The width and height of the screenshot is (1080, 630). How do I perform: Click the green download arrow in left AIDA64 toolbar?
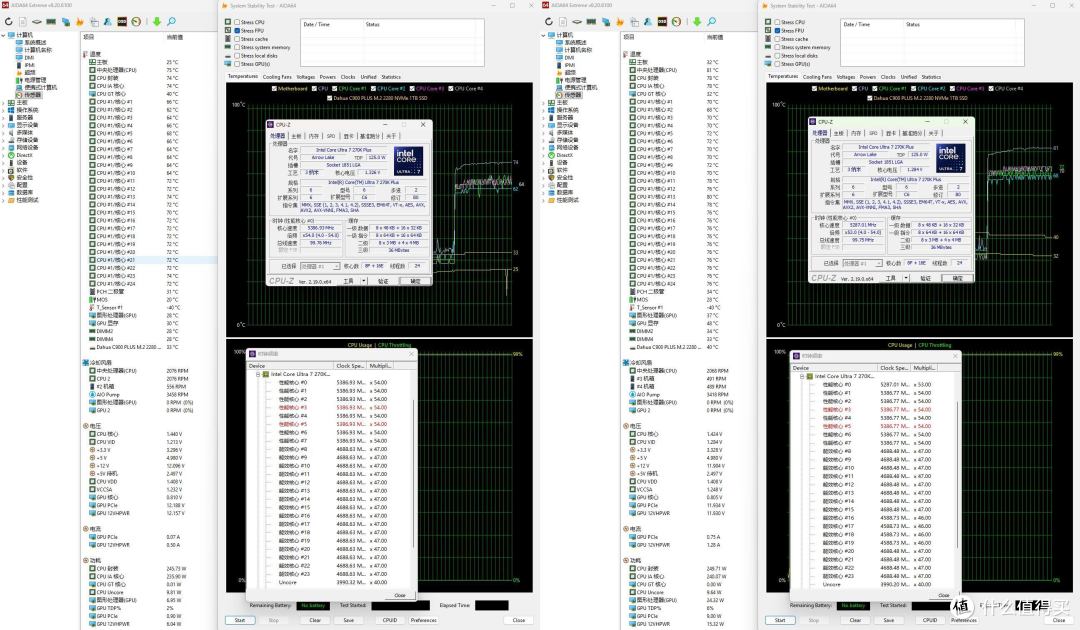pyautogui.click(x=157, y=21)
